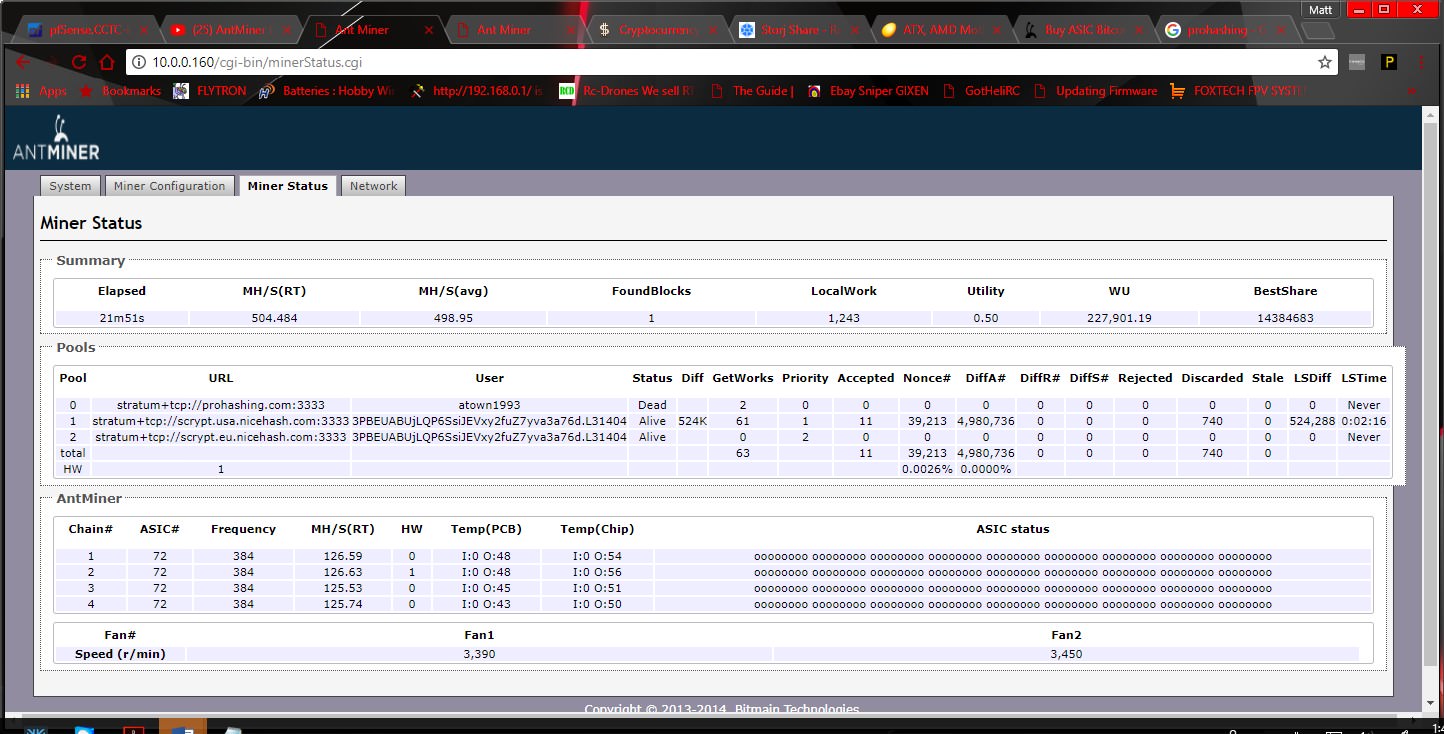This screenshot has height=734, width=1444.
Task: Go back using the browser back arrow
Action: coord(24,62)
